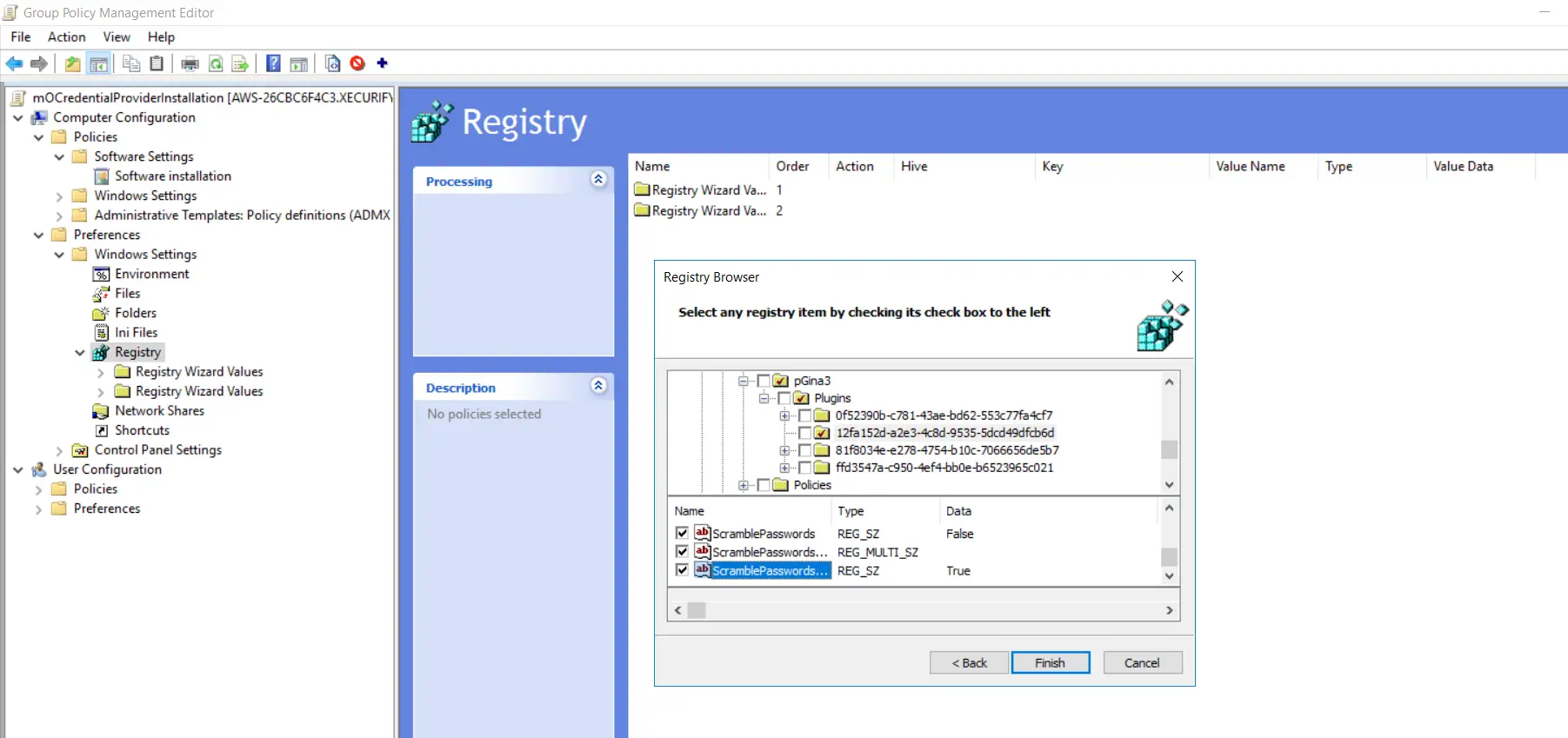The image size is (1568, 738).
Task: Check the ffd3547a-c950 key checkbox
Action: pyautogui.click(x=805, y=468)
